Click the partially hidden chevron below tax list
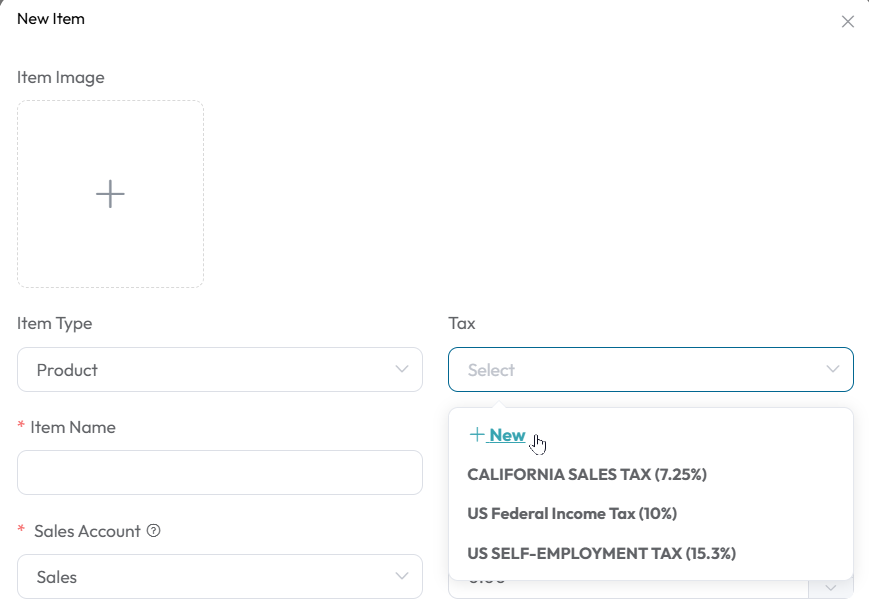869x605 pixels. point(830,587)
